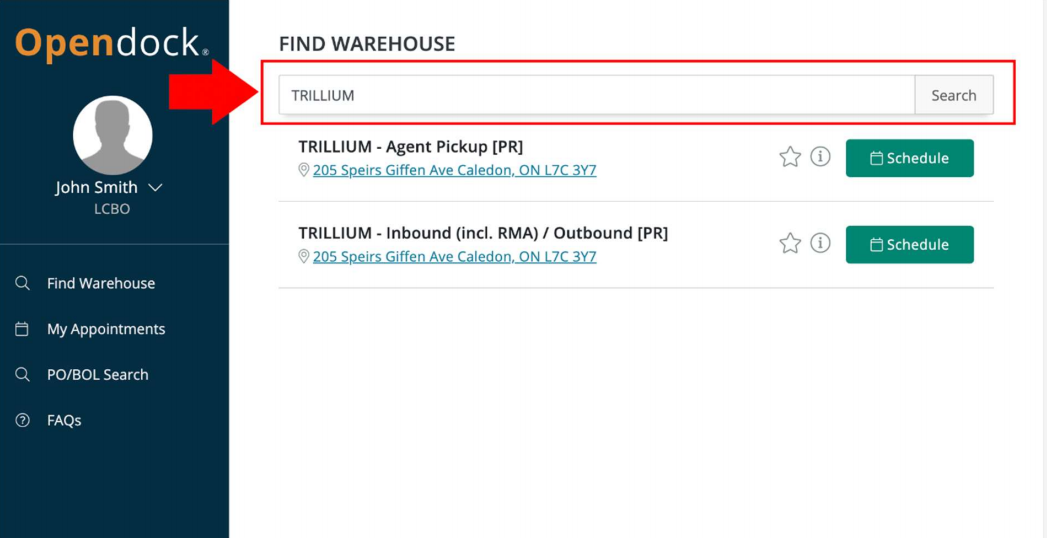Favorite the TRILLIUM Agent Pickup warehouse star
Image resolution: width=1047 pixels, height=538 pixels.
tap(790, 157)
